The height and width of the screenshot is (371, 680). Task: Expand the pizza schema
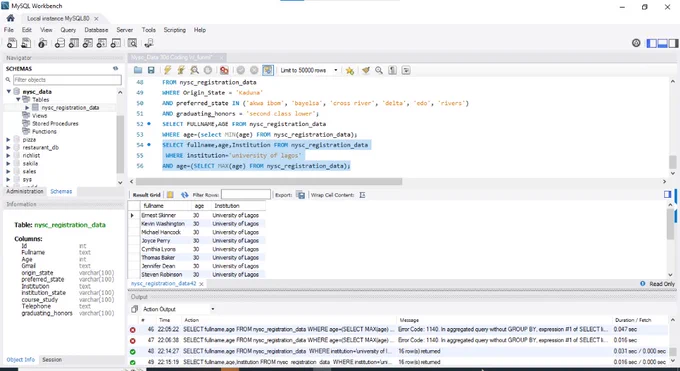8,140
